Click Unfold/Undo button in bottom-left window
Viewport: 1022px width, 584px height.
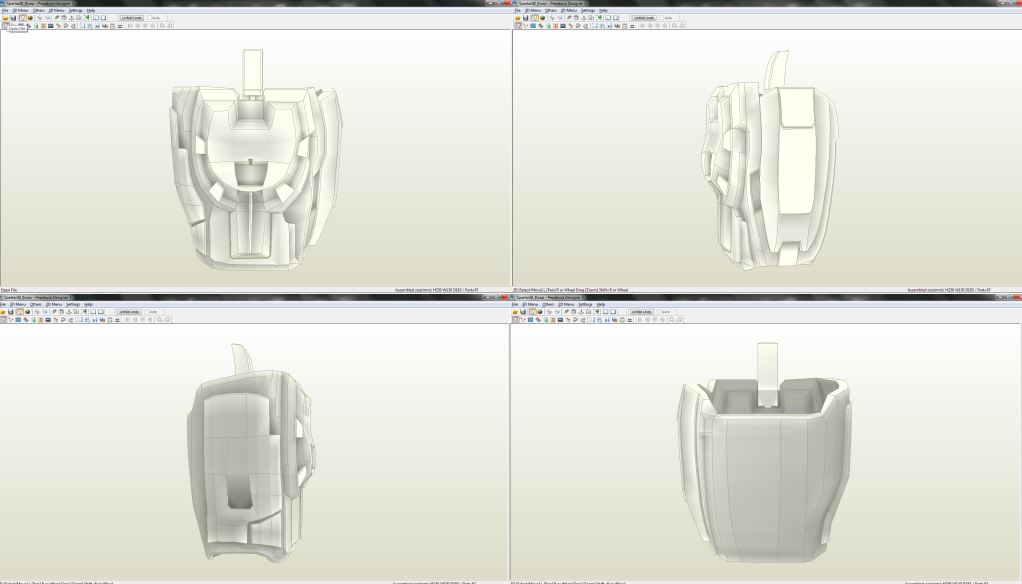(x=129, y=312)
